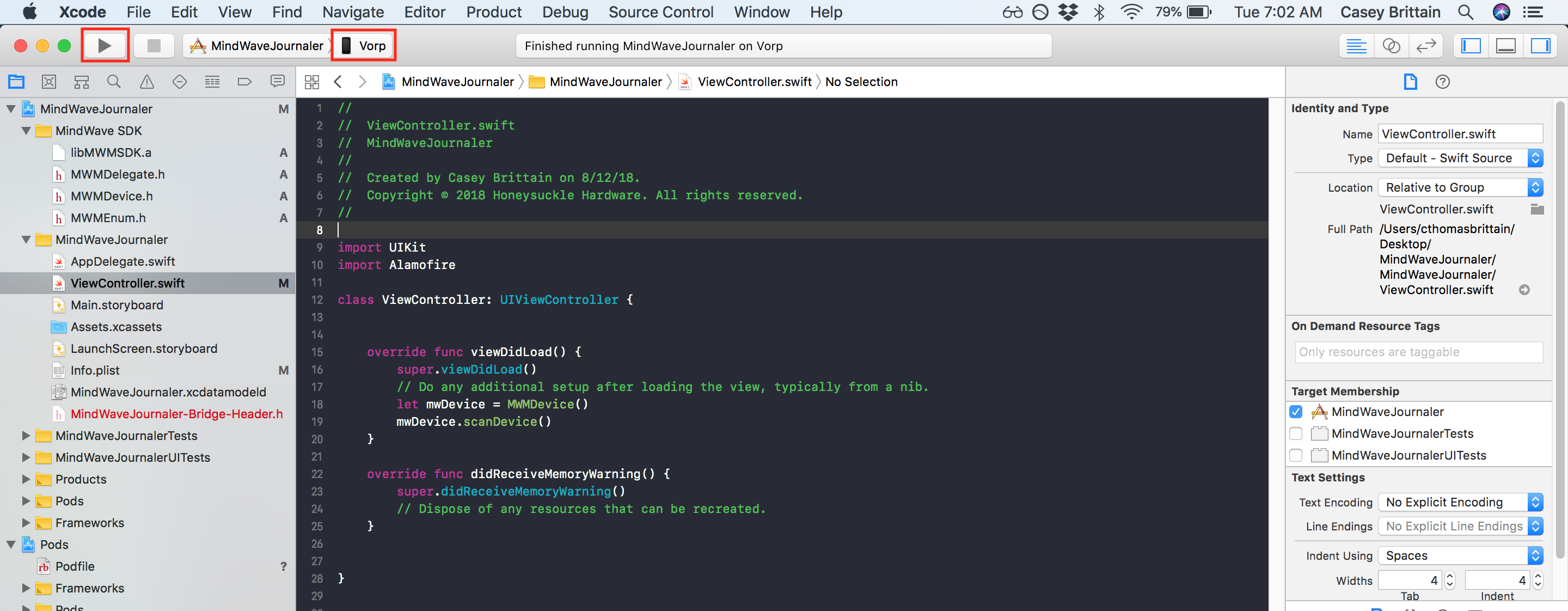
Task: Open the Source Control menu
Action: coord(660,12)
